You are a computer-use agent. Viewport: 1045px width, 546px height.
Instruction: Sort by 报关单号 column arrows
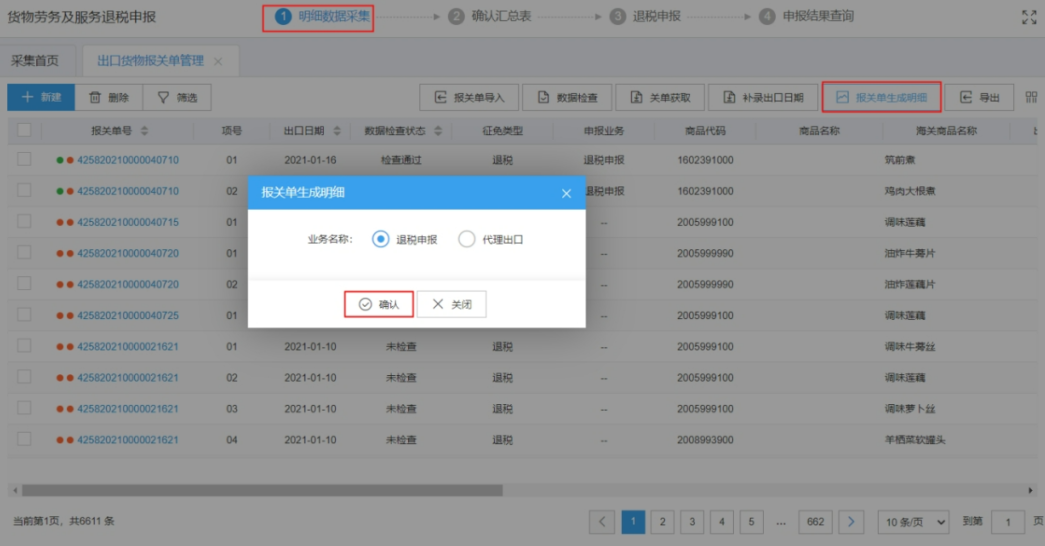(145, 131)
